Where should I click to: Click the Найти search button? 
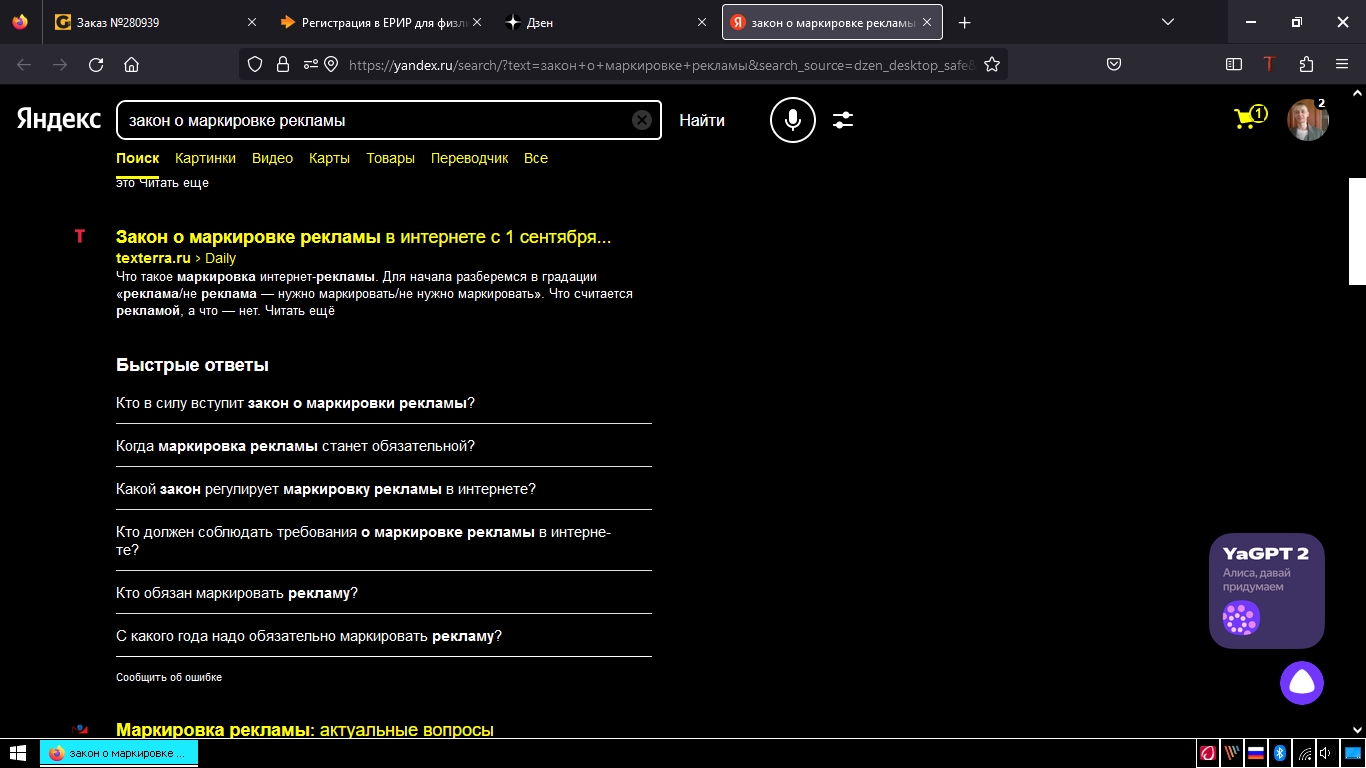point(702,120)
